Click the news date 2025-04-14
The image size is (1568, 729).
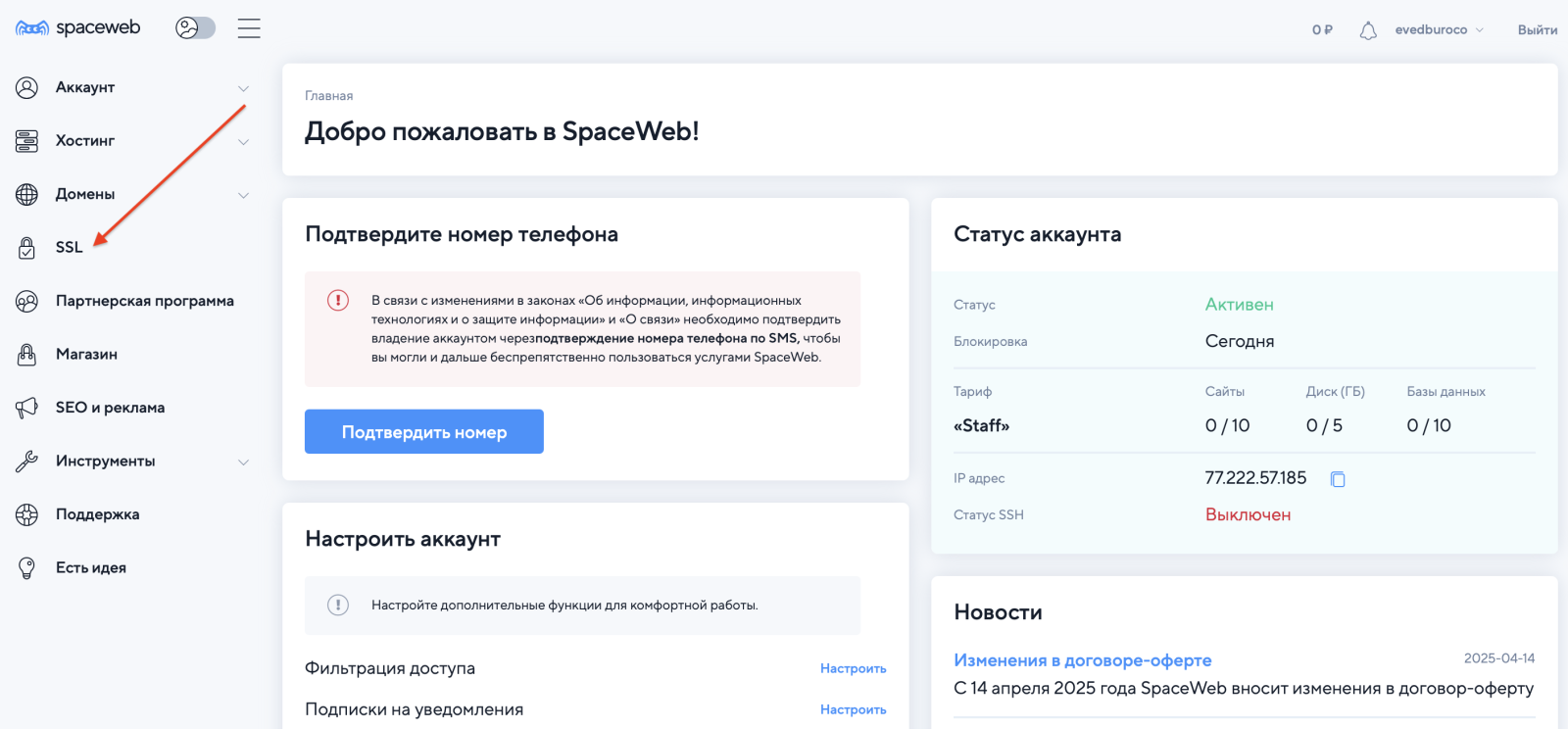coord(1499,658)
